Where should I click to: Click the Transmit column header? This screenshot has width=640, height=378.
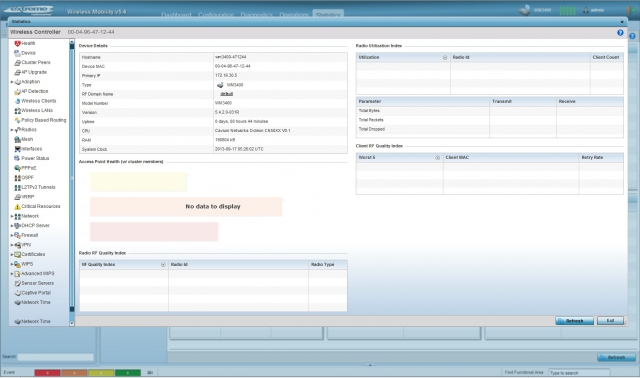coord(523,102)
